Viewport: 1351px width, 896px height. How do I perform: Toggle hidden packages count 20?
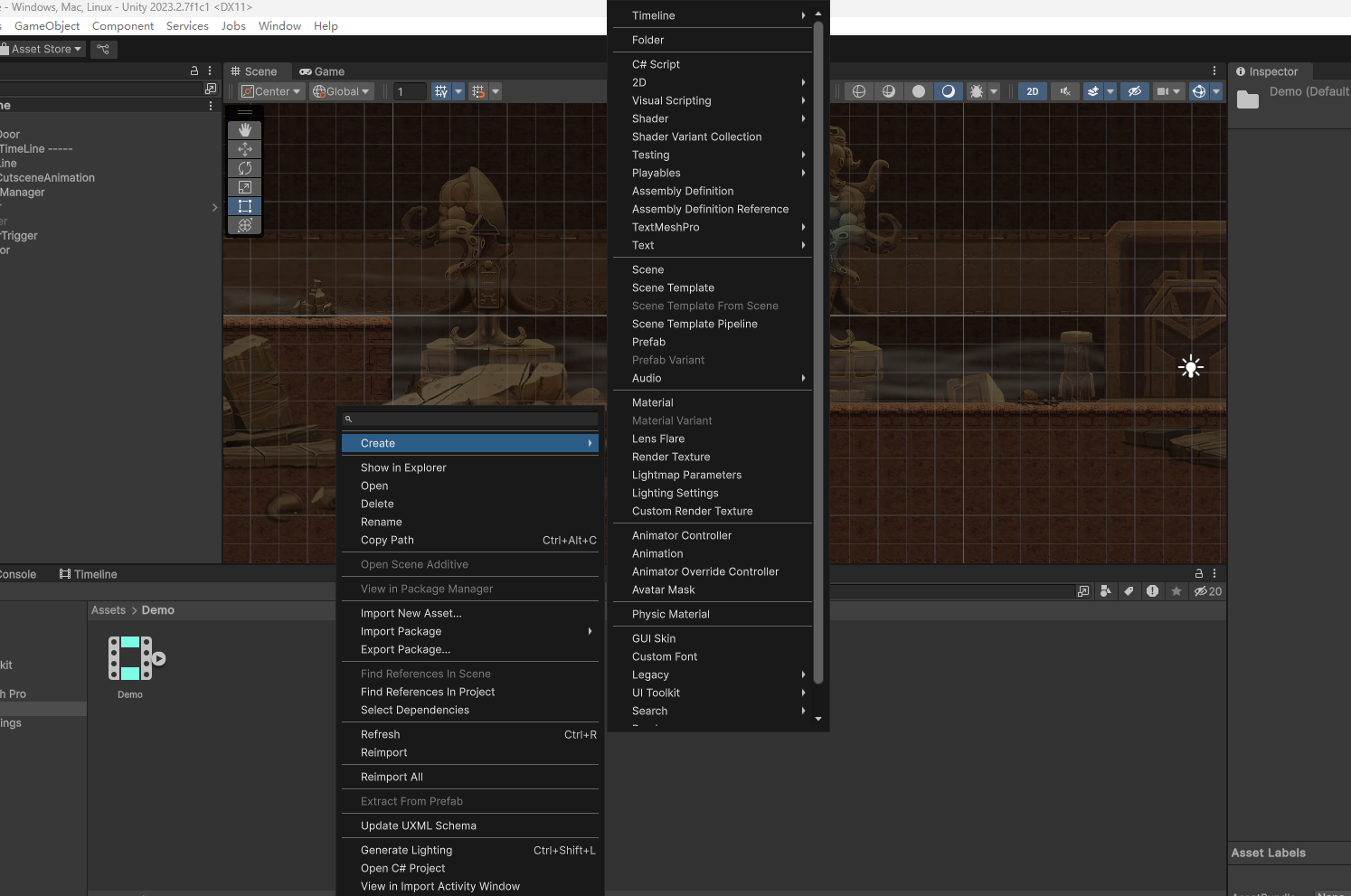(x=1208, y=591)
